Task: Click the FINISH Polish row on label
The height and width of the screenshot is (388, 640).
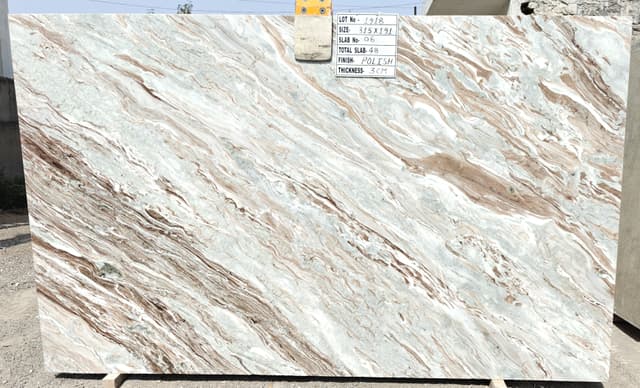Action: pyautogui.click(x=367, y=60)
